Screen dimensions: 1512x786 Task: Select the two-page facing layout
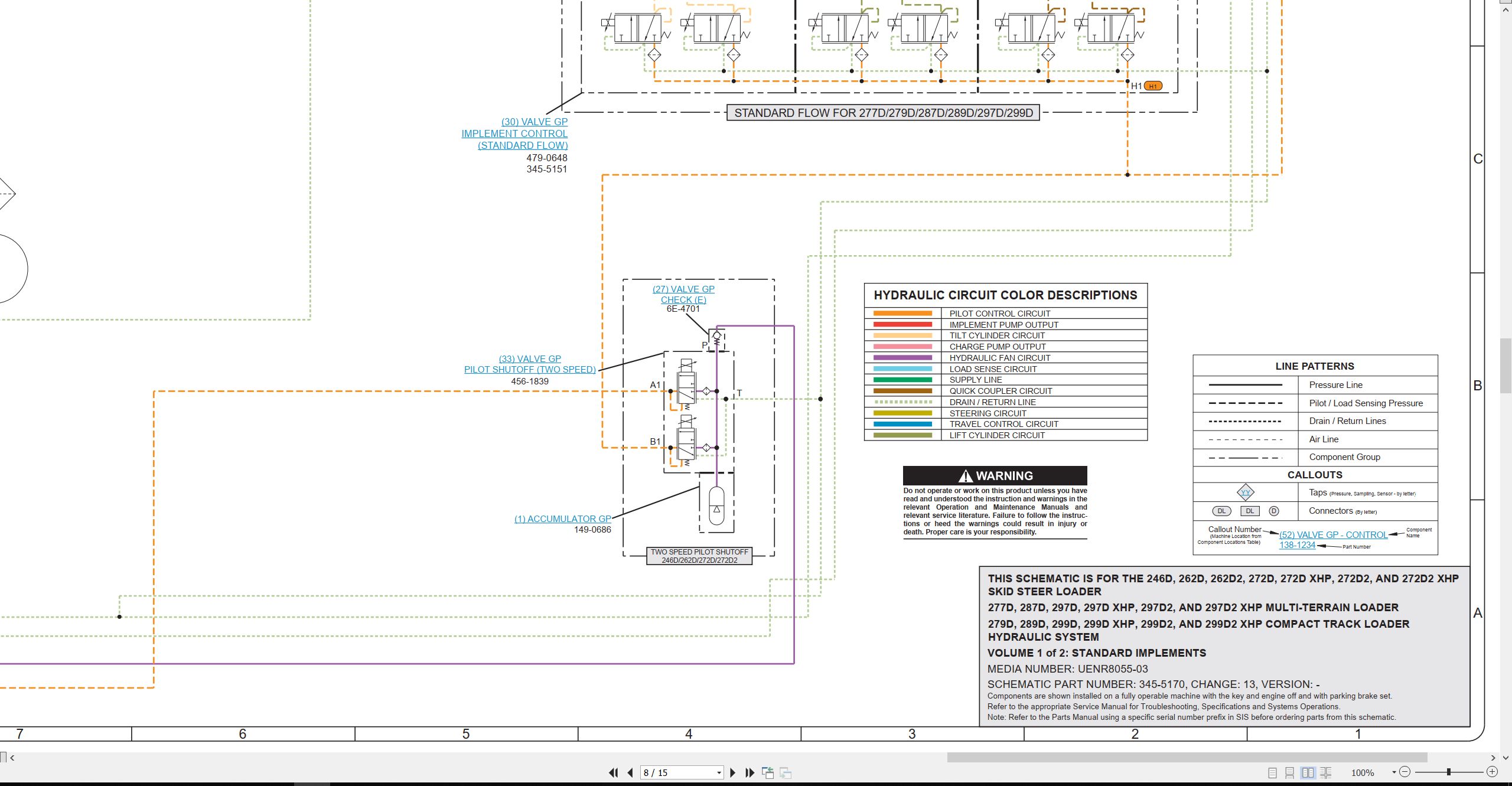(1308, 772)
